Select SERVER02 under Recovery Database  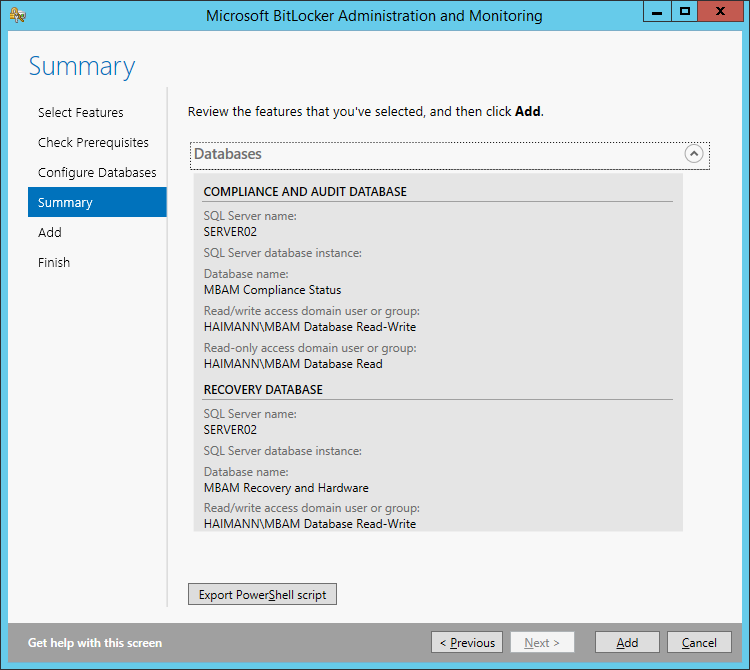tap(230, 430)
